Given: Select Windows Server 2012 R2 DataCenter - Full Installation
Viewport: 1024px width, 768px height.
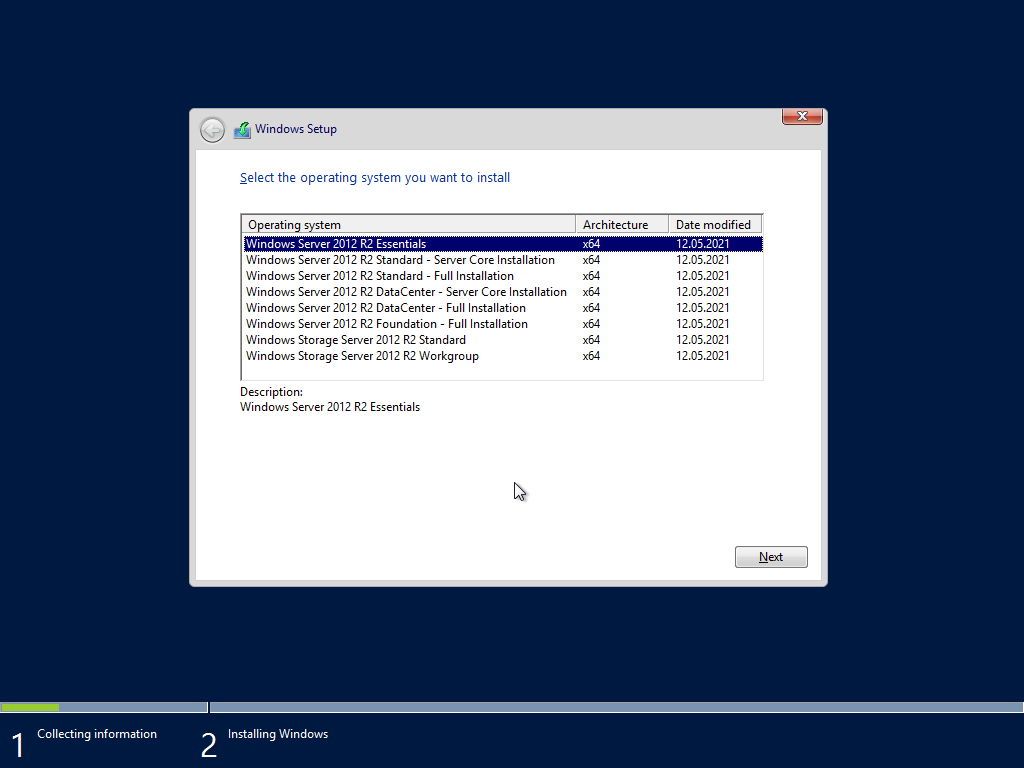Looking at the screenshot, I should (x=503, y=308).
